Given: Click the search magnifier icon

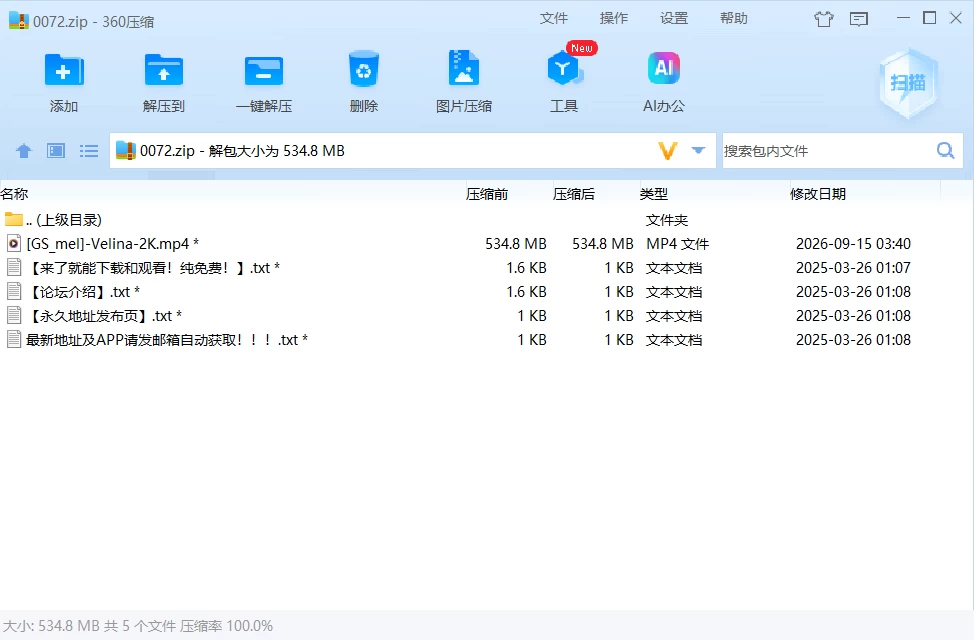Looking at the screenshot, I should click(x=945, y=150).
